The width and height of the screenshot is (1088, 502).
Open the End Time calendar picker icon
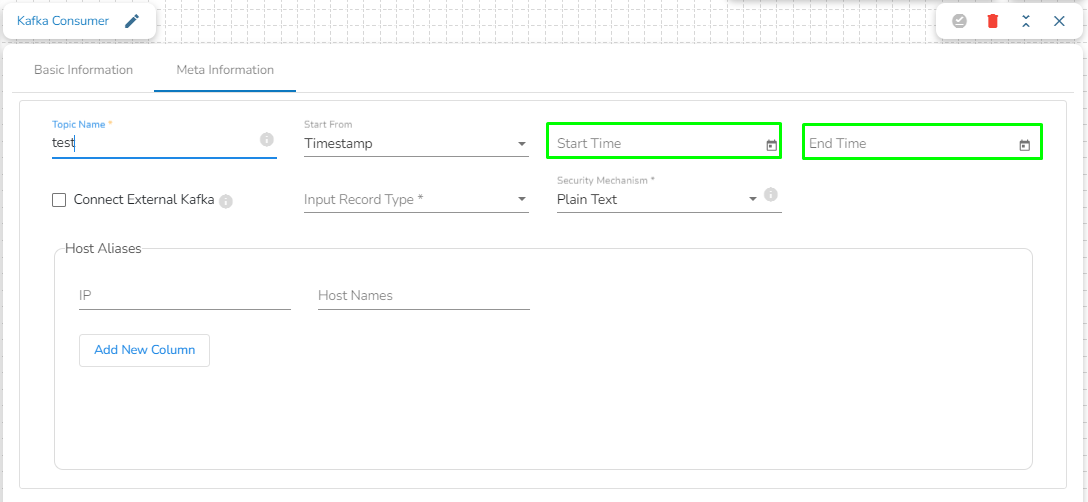point(1024,145)
